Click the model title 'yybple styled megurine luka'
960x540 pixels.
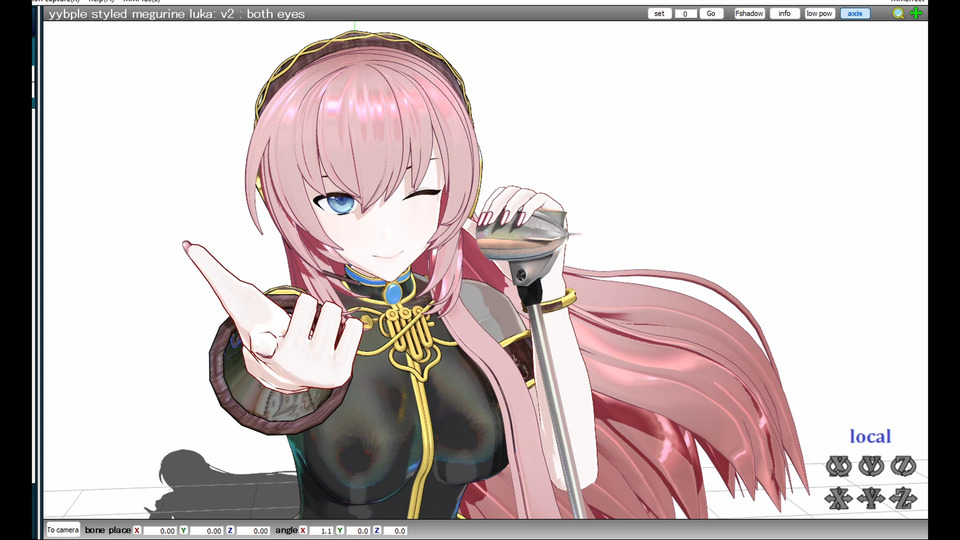[132, 13]
